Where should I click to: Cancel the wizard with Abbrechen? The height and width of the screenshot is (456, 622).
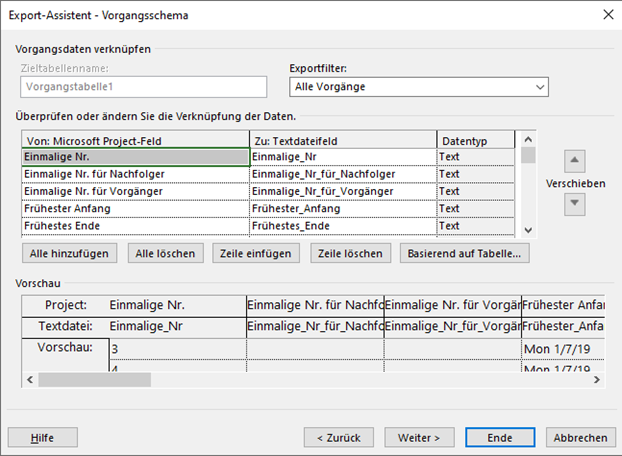[581, 438]
